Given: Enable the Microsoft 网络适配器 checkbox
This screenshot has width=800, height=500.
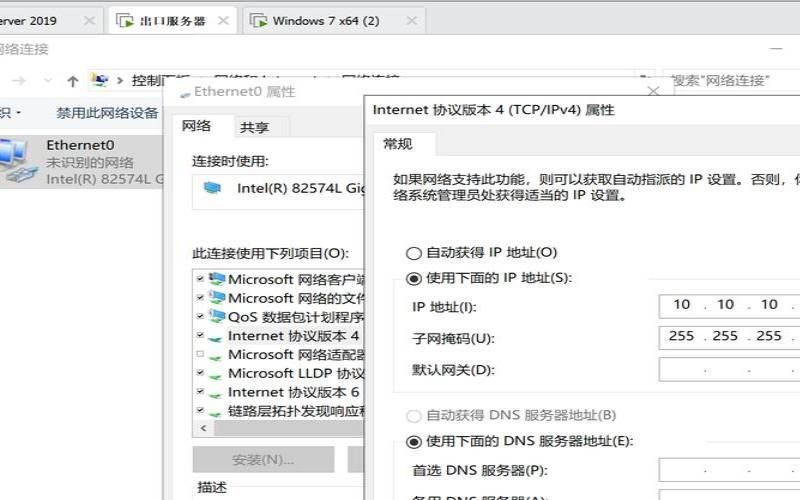Looking at the screenshot, I should click(200, 355).
